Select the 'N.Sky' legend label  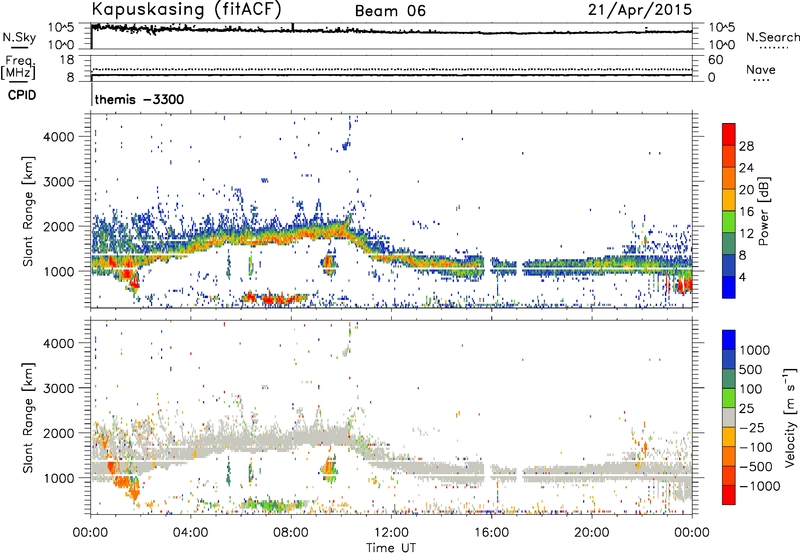(19, 37)
